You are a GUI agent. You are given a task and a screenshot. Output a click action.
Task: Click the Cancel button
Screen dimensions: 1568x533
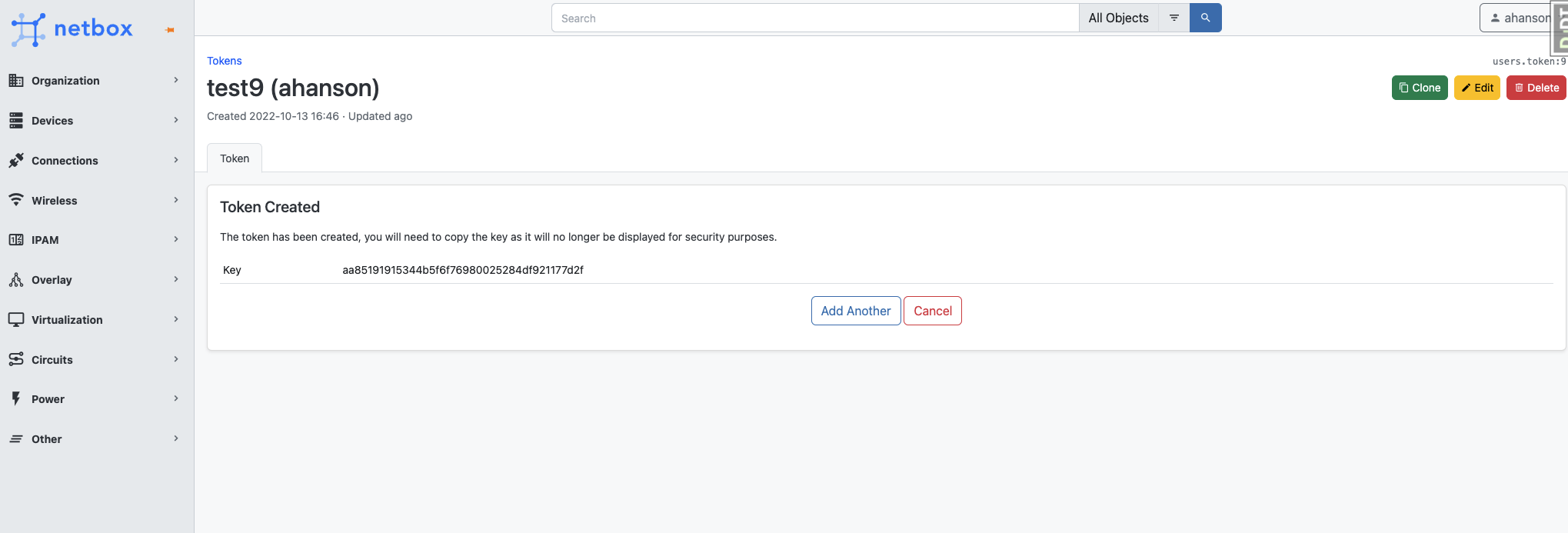coord(933,311)
